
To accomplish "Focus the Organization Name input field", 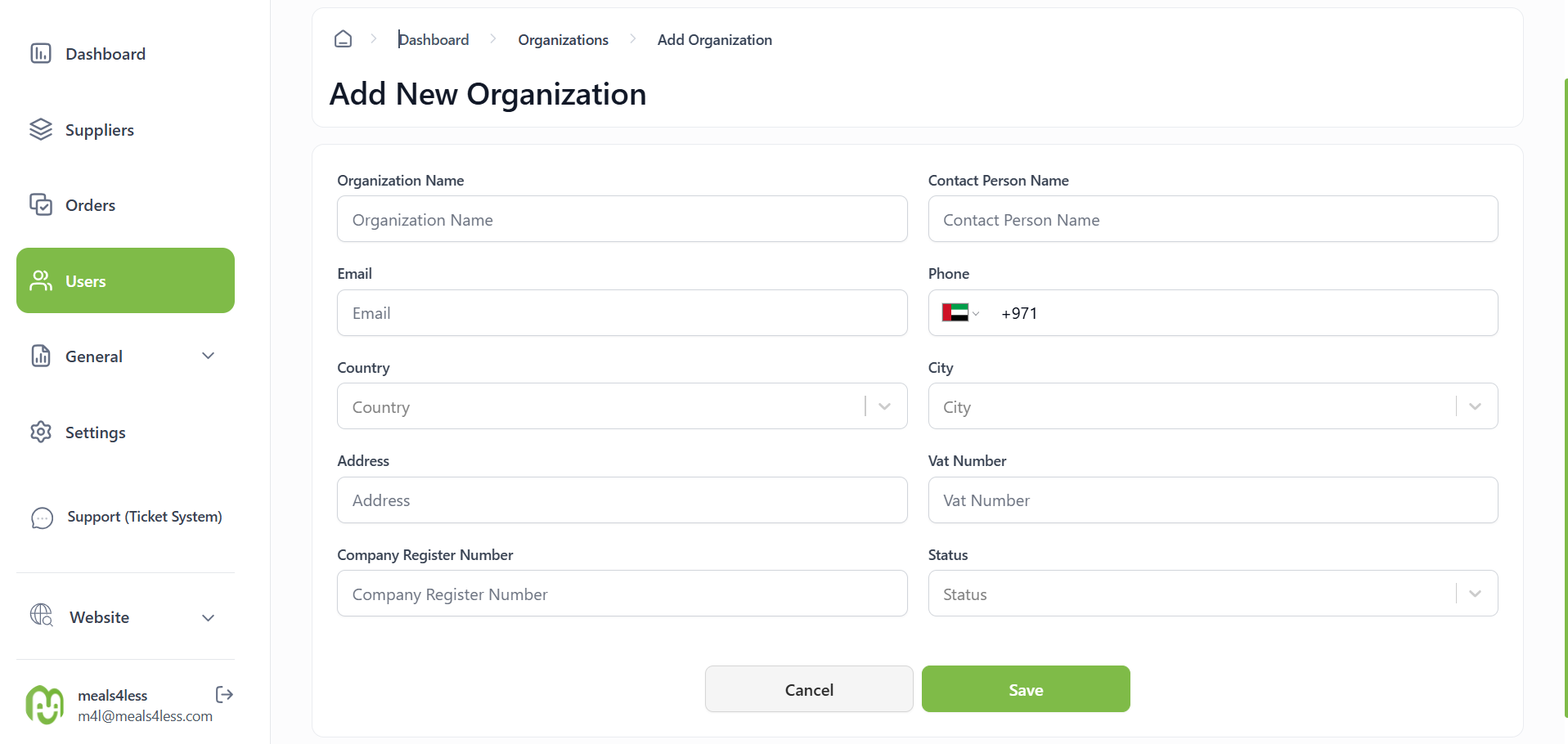I will [x=622, y=219].
